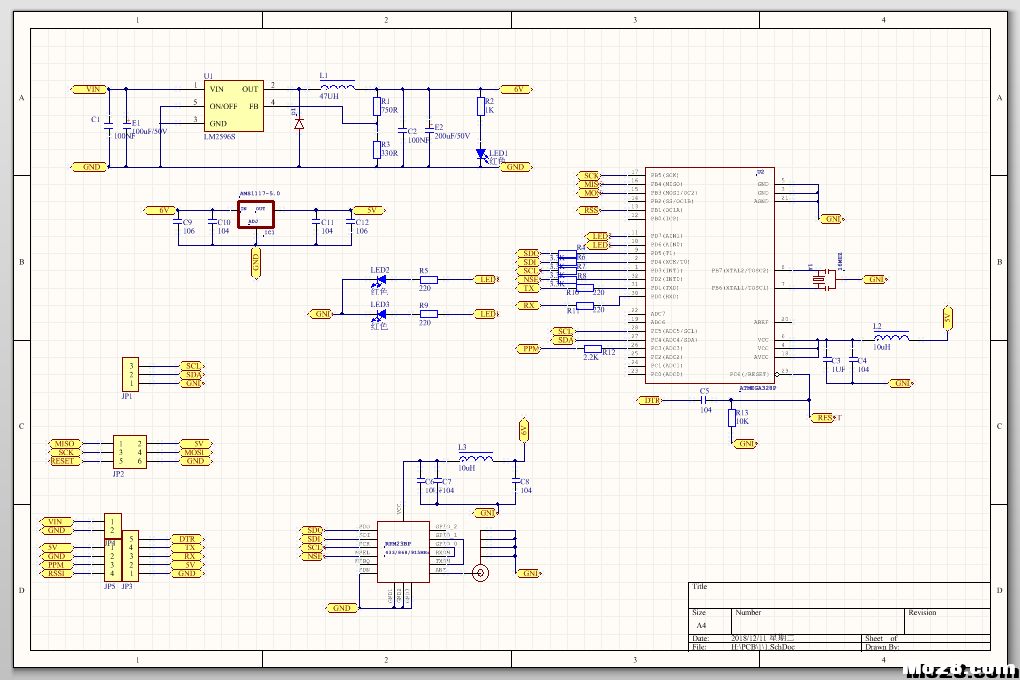Select the JP4 two-pin header
This screenshot has height=680, width=1020.
tap(113, 526)
